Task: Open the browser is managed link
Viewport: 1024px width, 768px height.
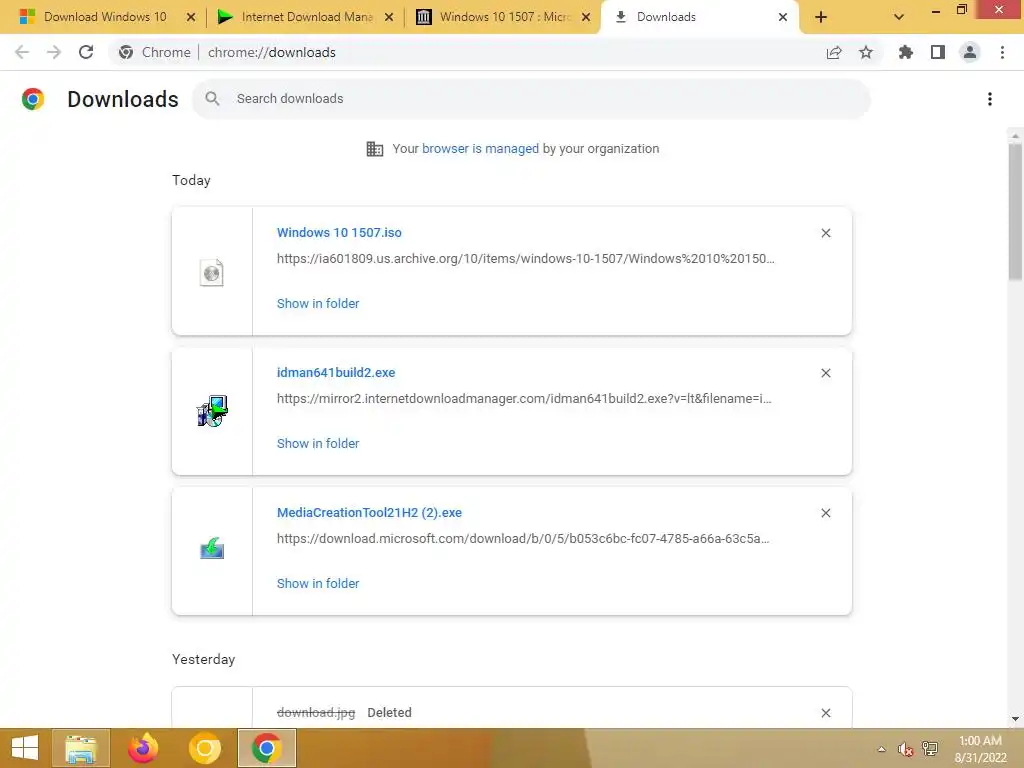Action: click(480, 149)
